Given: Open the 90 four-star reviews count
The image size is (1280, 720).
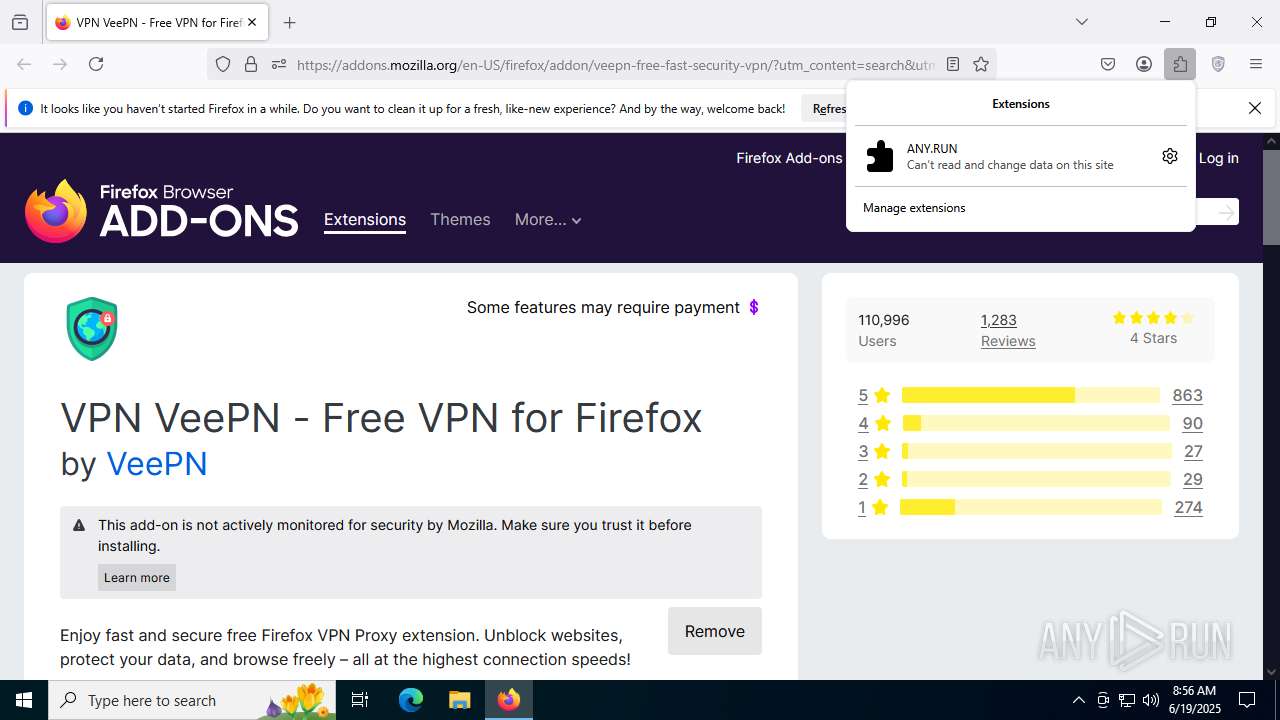Looking at the screenshot, I should pyautogui.click(x=1192, y=423).
